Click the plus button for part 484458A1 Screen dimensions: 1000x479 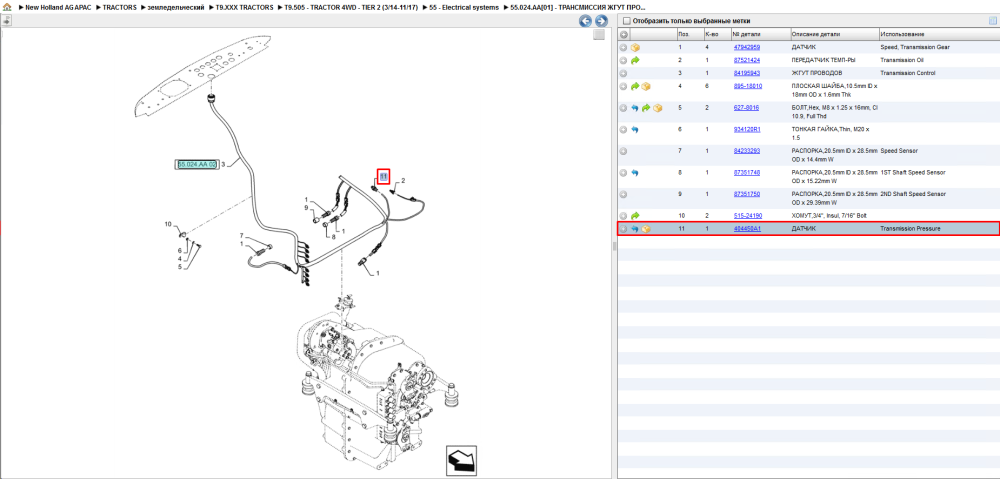(x=624, y=229)
